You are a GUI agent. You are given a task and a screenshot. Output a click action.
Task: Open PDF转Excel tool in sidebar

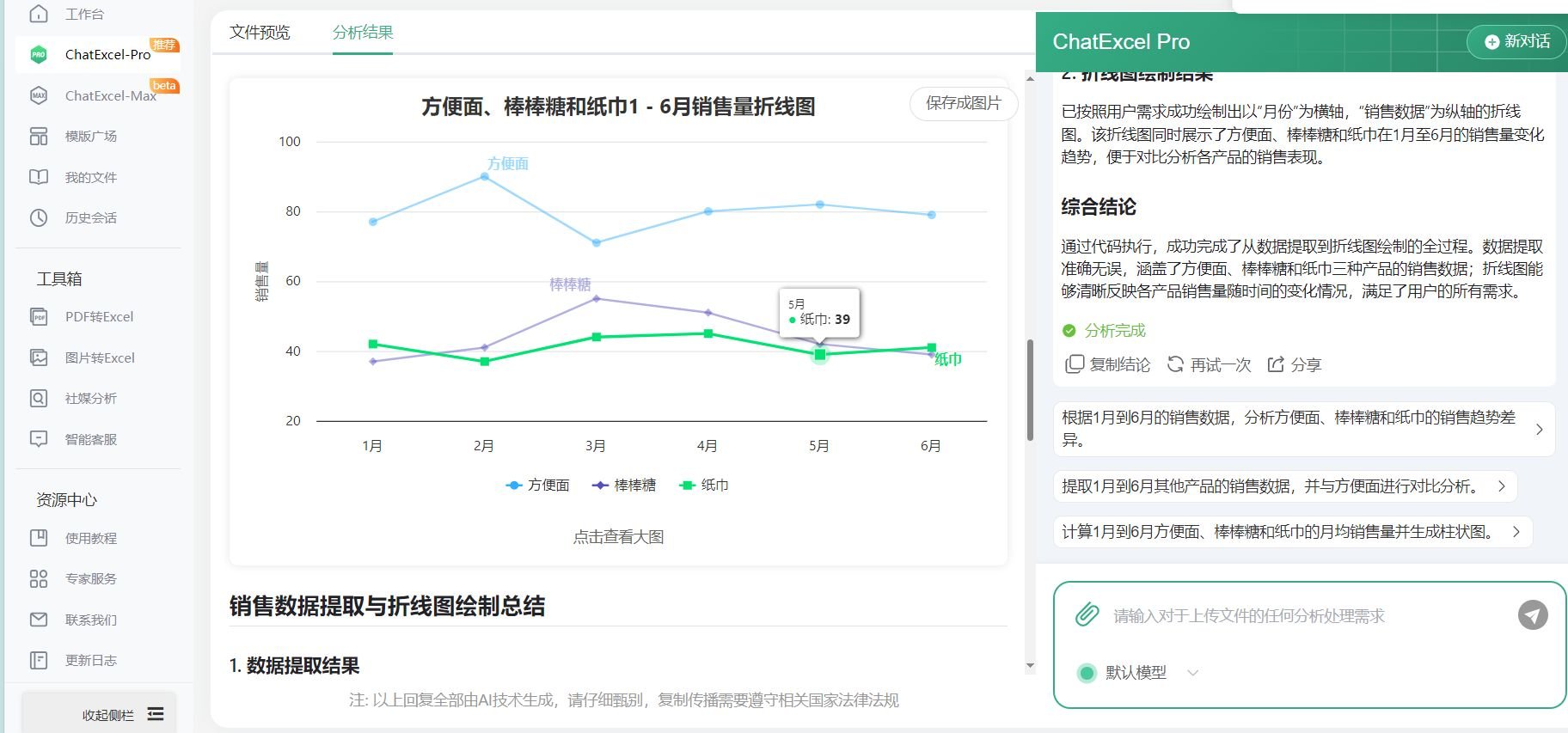[x=99, y=317]
